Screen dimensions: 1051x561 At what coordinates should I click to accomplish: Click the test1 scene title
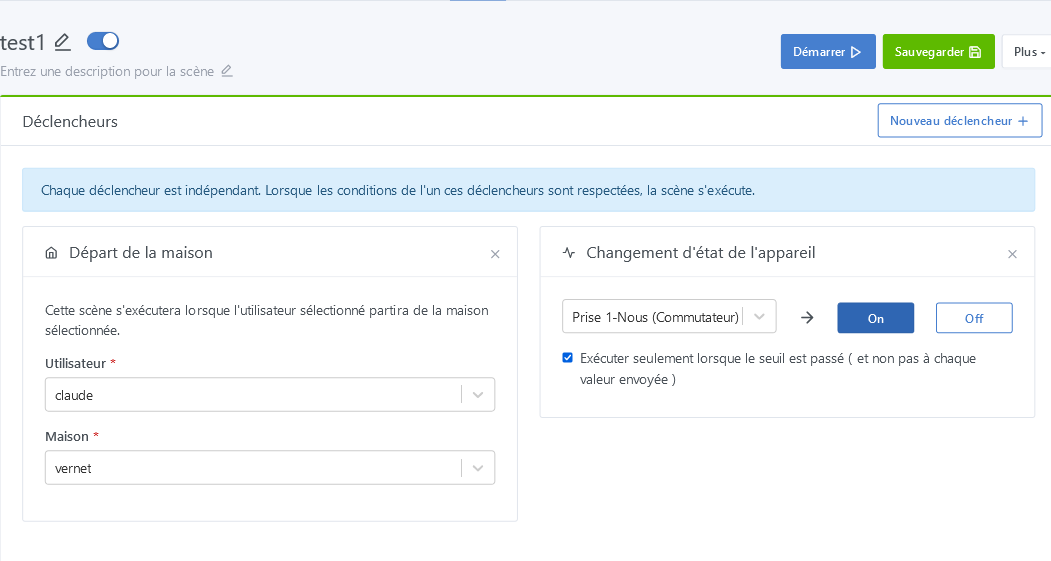click(x=23, y=42)
